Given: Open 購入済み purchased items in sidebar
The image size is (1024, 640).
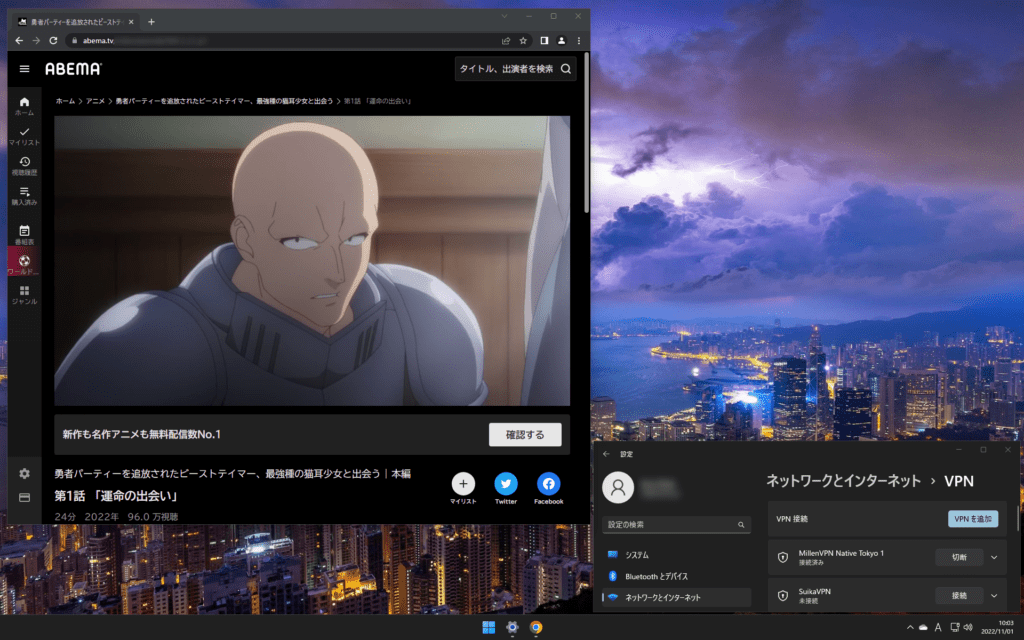Looking at the screenshot, I should click(24, 196).
